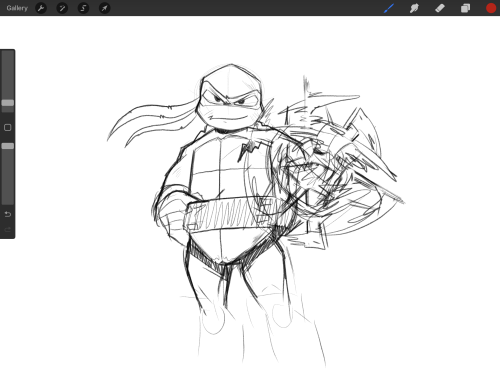Activate the Selection tool
Screen dimensions: 500x375
pyautogui.click(x=83, y=8)
